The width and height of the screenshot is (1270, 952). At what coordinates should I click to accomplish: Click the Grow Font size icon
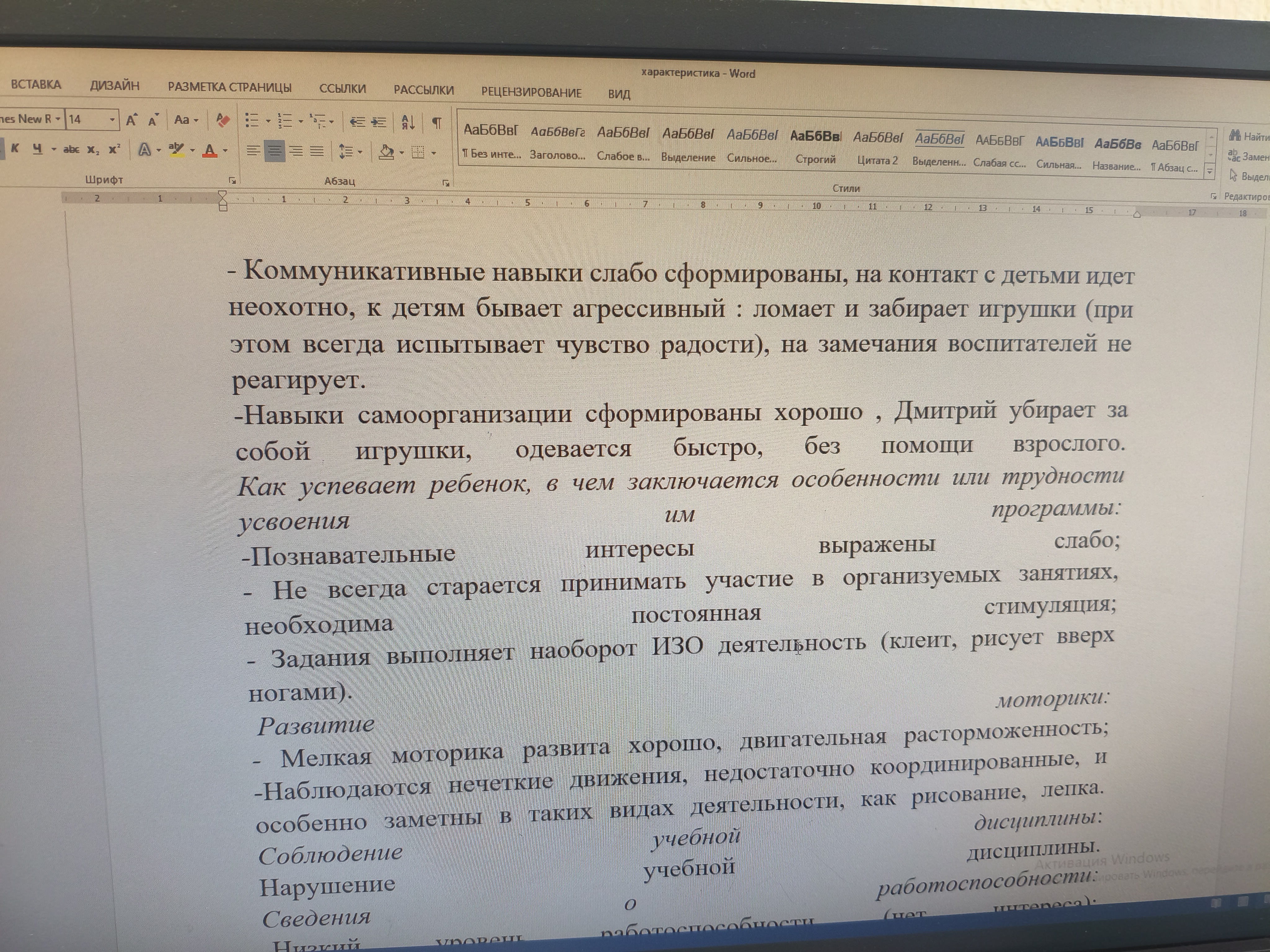[x=131, y=120]
